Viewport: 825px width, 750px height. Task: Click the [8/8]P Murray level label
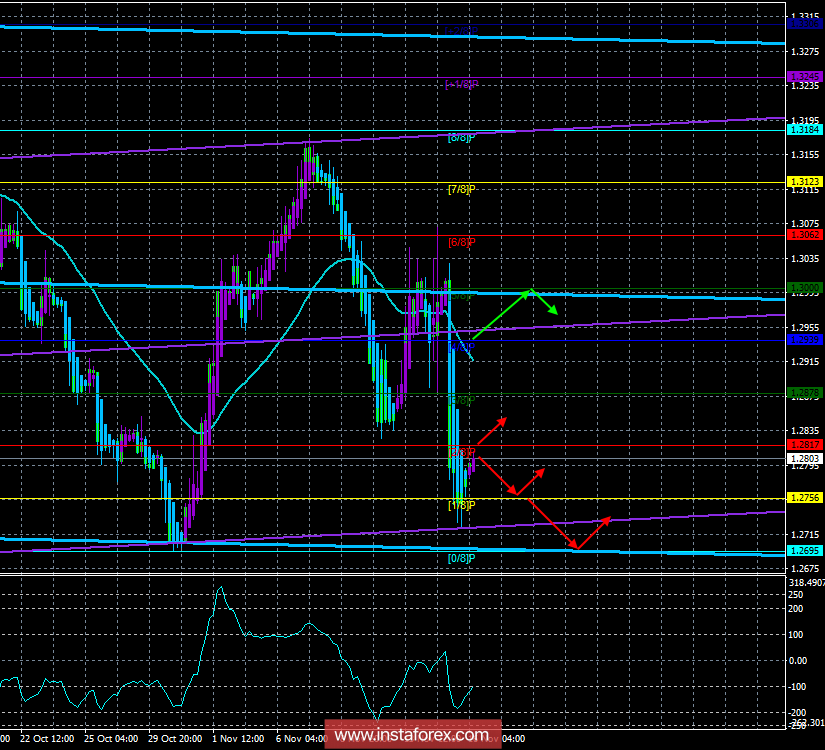pyautogui.click(x=461, y=138)
